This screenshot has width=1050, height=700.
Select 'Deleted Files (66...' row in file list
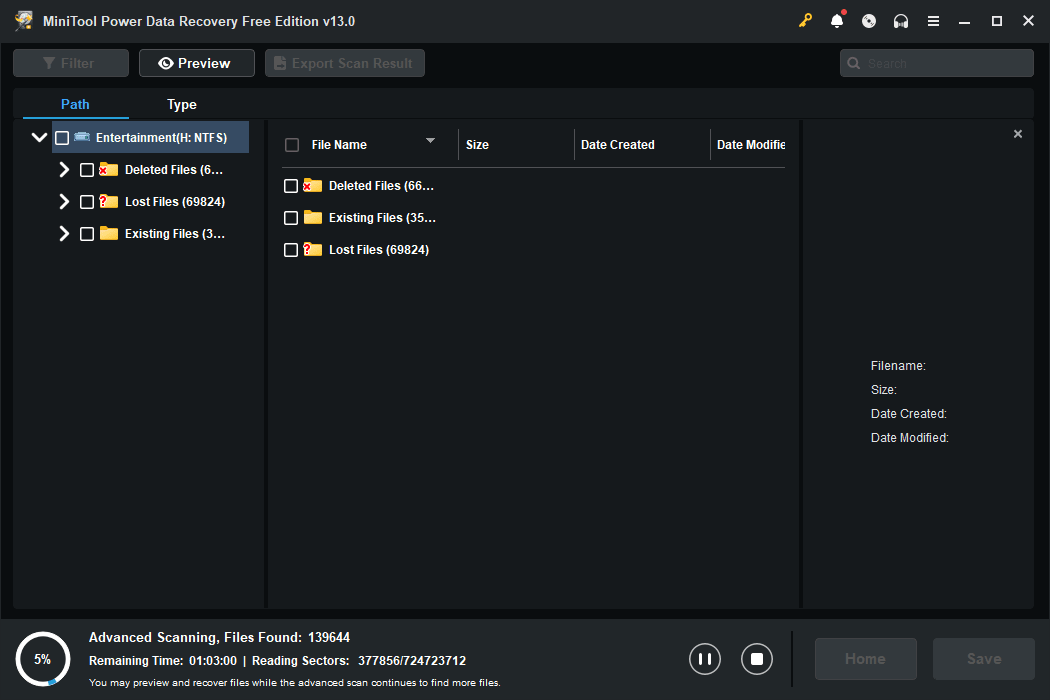tap(381, 186)
